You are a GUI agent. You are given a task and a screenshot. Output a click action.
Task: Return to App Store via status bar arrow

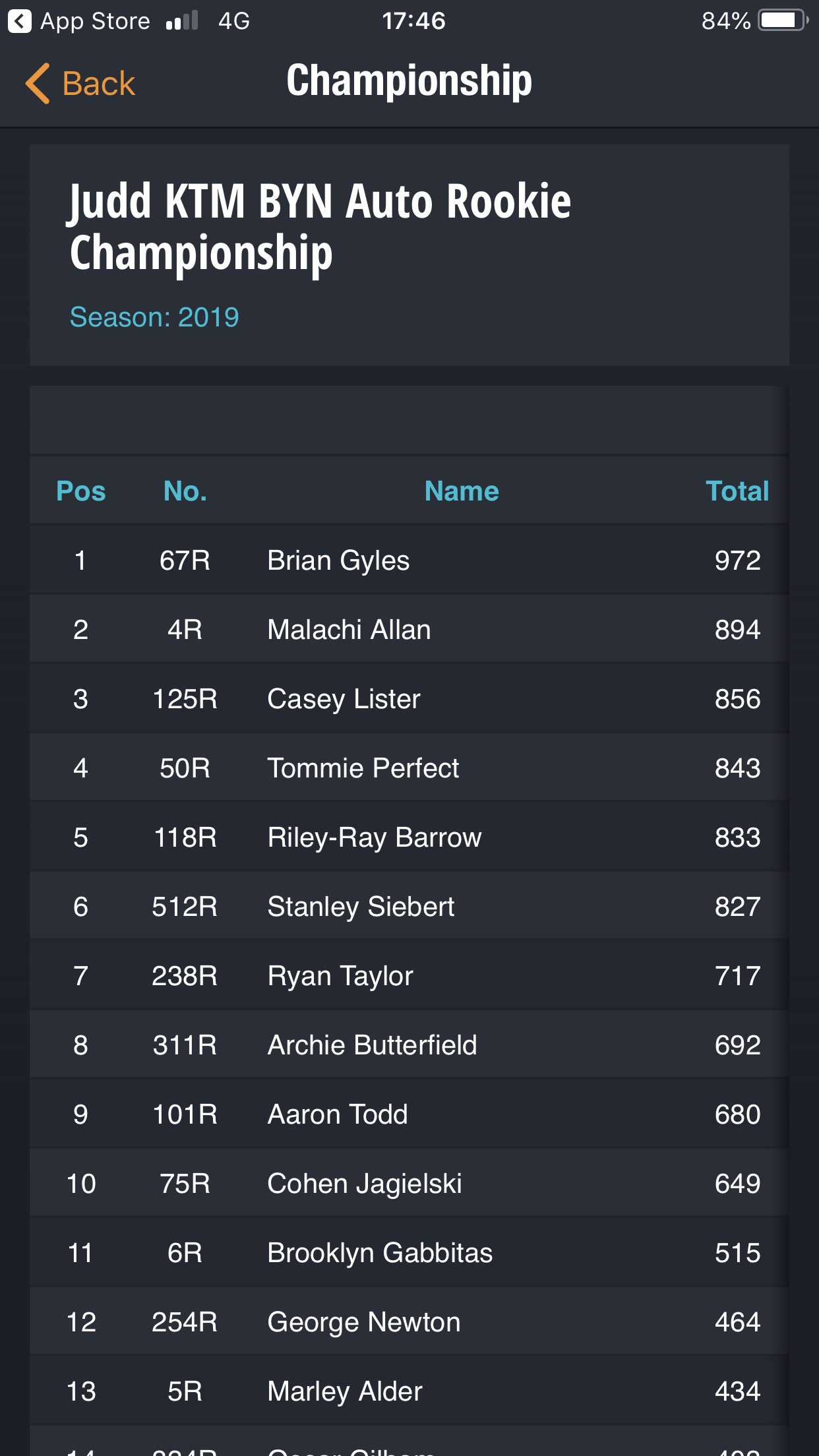click(x=20, y=21)
